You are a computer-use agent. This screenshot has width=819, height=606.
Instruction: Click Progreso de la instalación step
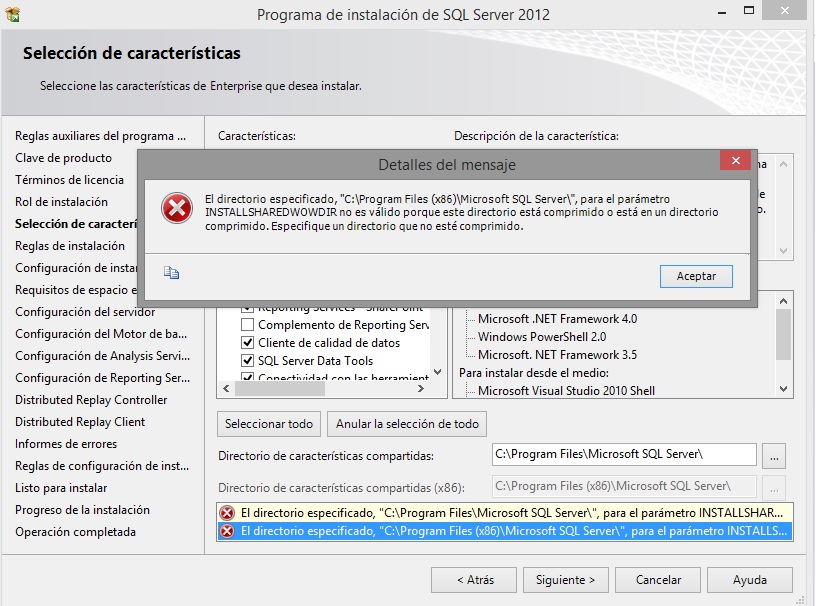coord(82,510)
